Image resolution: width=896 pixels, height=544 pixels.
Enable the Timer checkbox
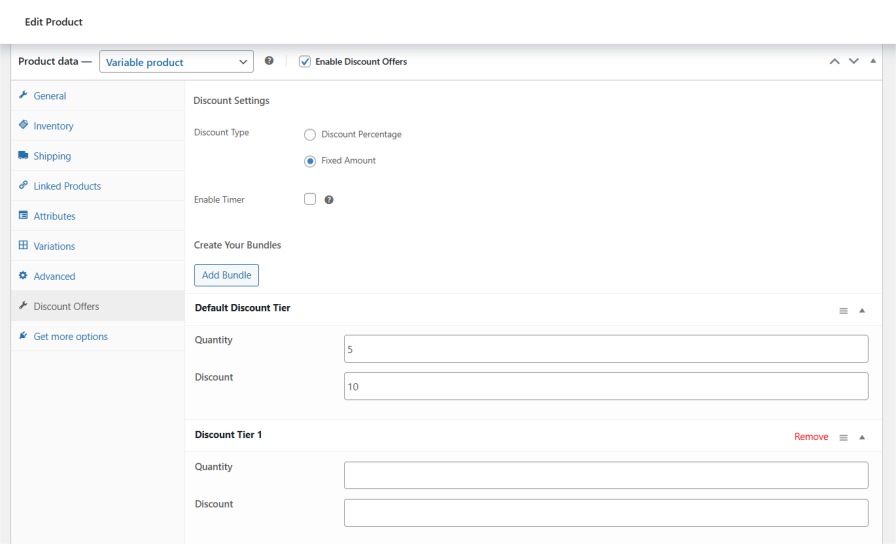point(310,199)
